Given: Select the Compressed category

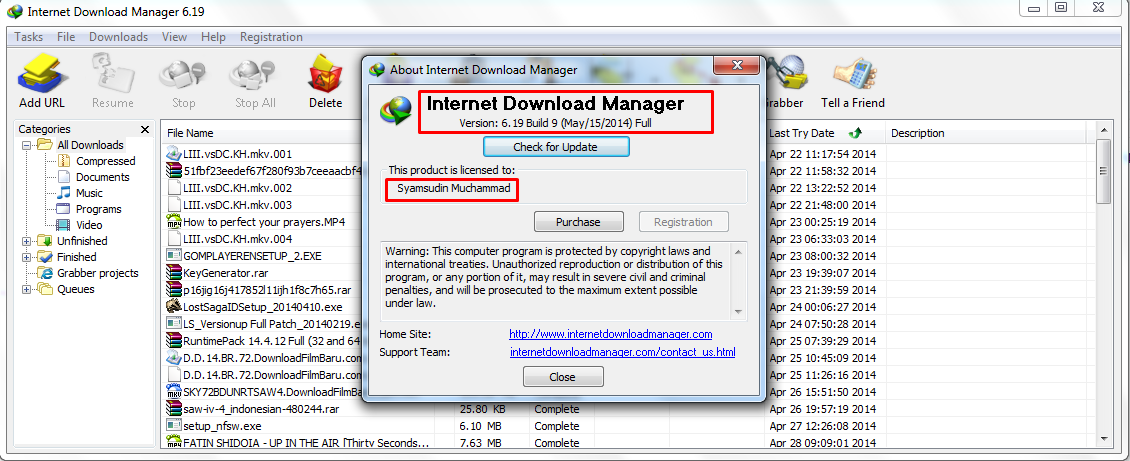Looking at the screenshot, I should tap(105, 161).
